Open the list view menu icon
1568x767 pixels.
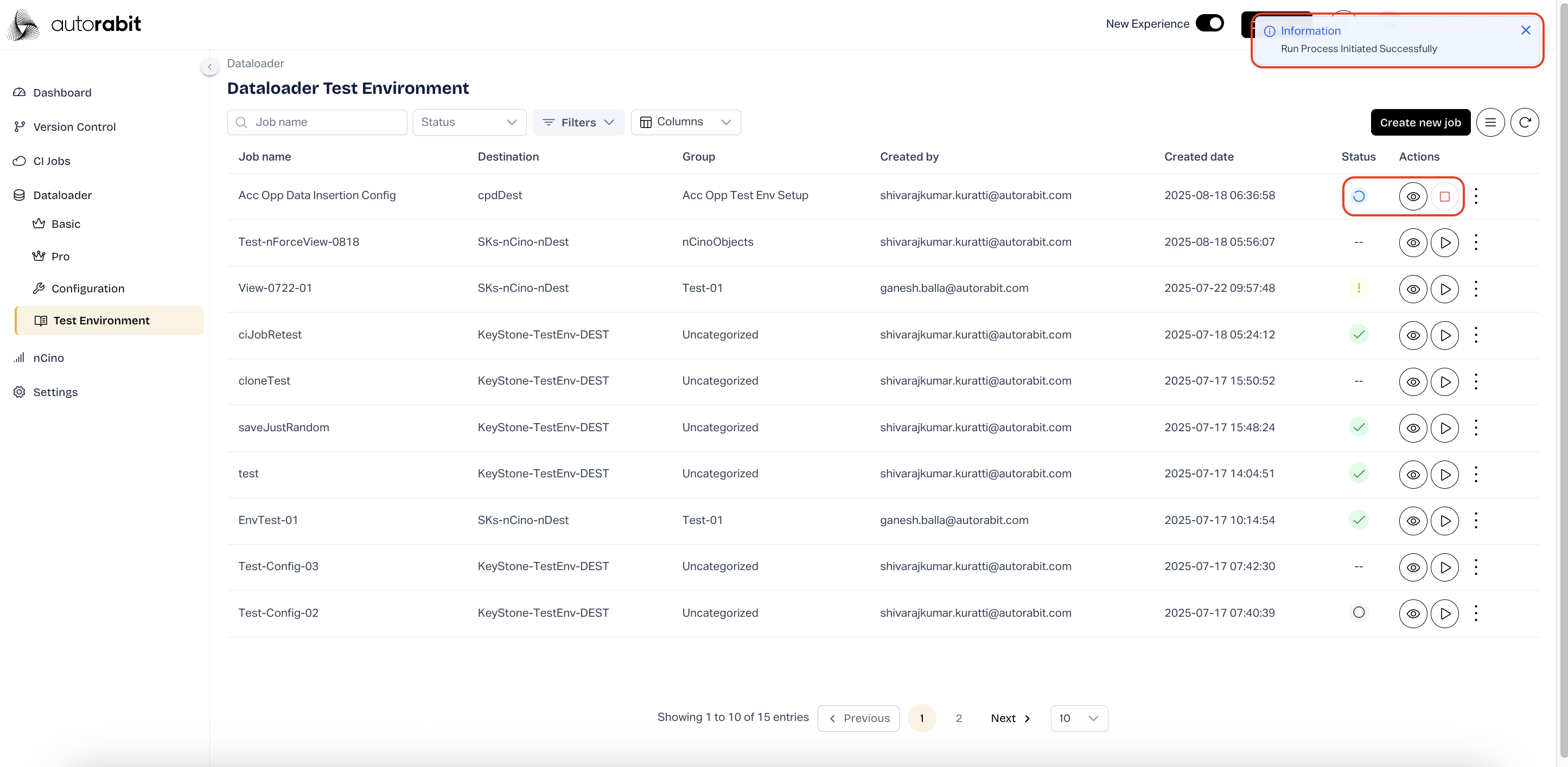tap(1490, 123)
